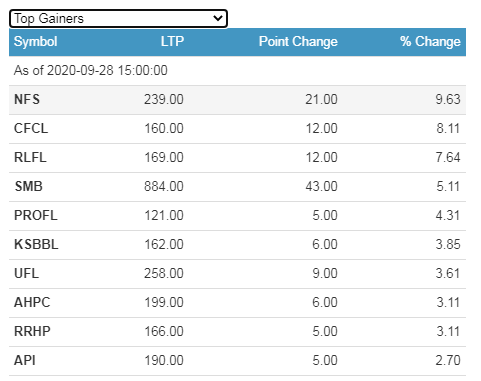Image resolution: width=481 pixels, height=381 pixels.
Task: Click the PROFL symbol link
Action: tap(36, 215)
